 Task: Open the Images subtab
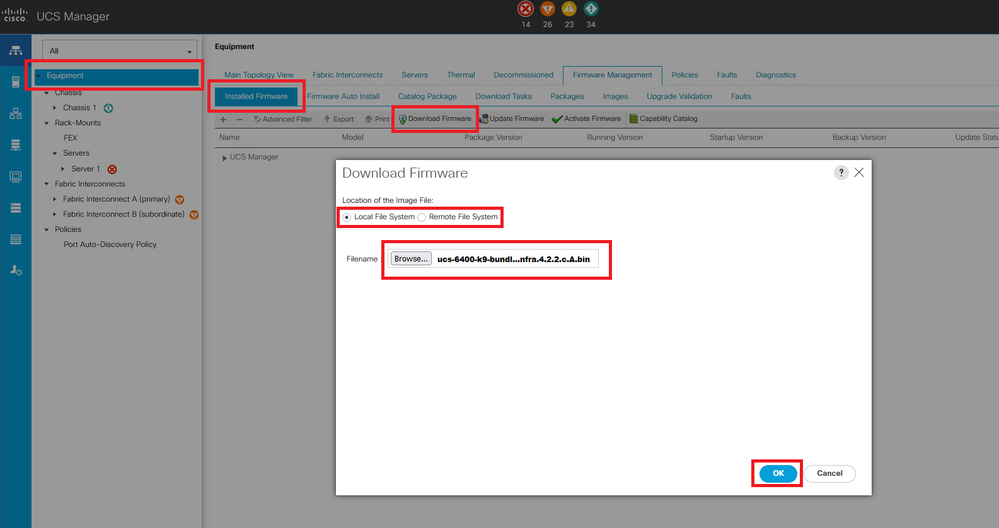[615, 96]
